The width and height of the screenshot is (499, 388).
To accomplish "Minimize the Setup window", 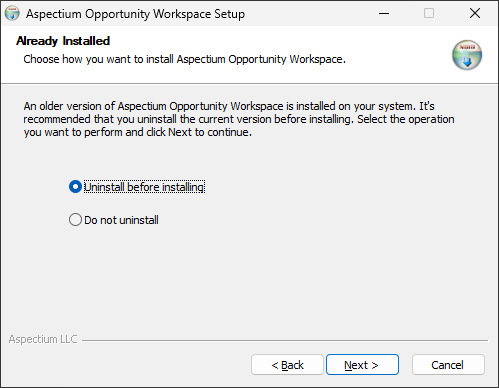I will point(384,13).
